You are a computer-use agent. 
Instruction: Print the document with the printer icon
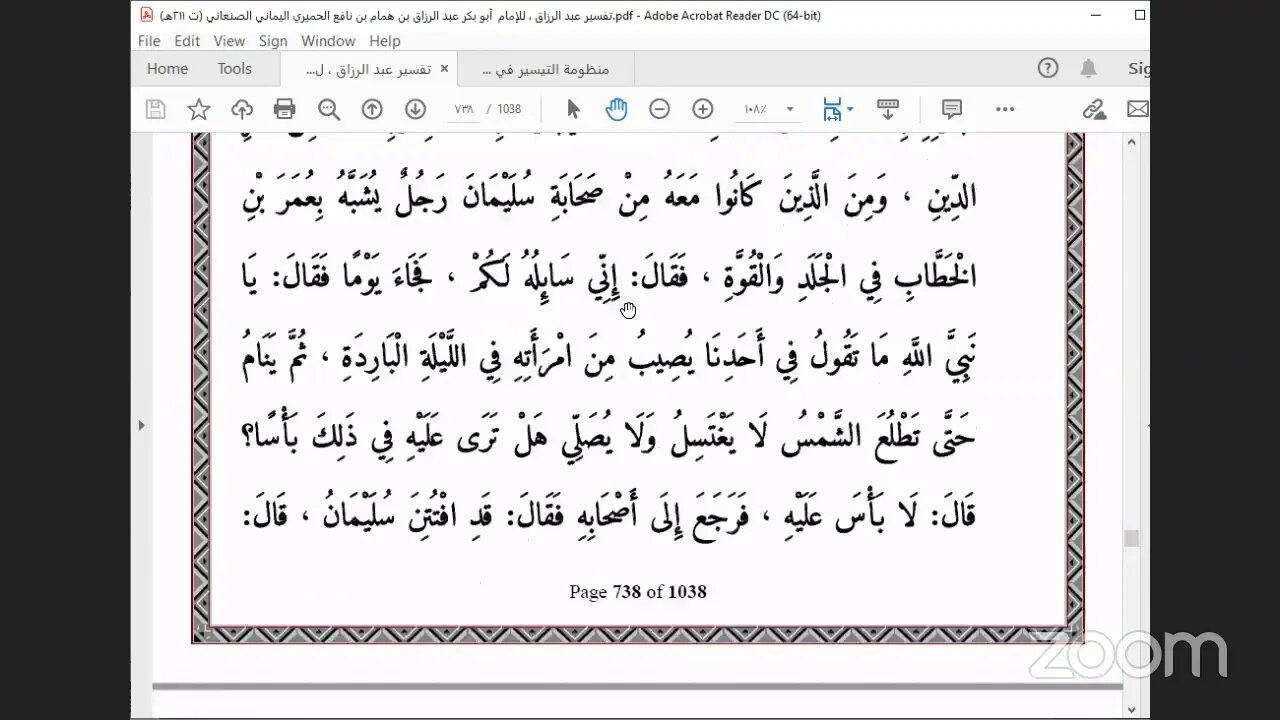pos(285,109)
